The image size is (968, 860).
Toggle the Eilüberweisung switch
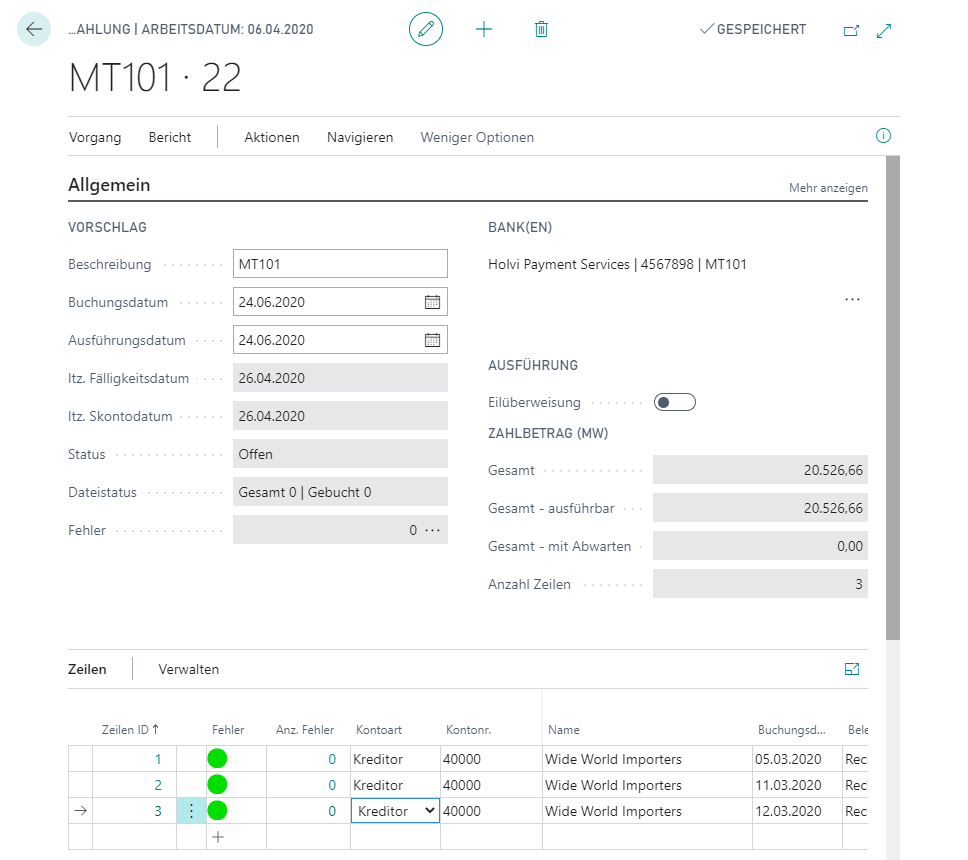pos(674,402)
